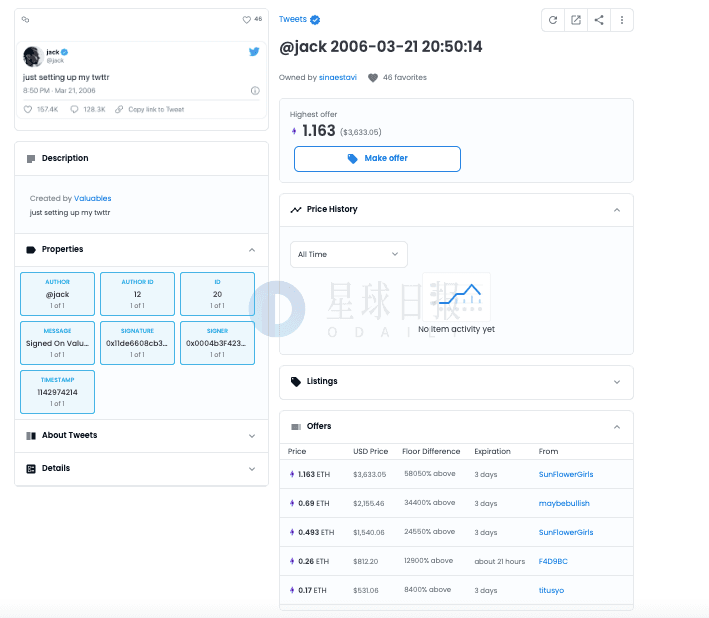This screenshot has width=709, height=618.
Task: Click the Twitter bird icon on tweet card
Action: coord(254,52)
